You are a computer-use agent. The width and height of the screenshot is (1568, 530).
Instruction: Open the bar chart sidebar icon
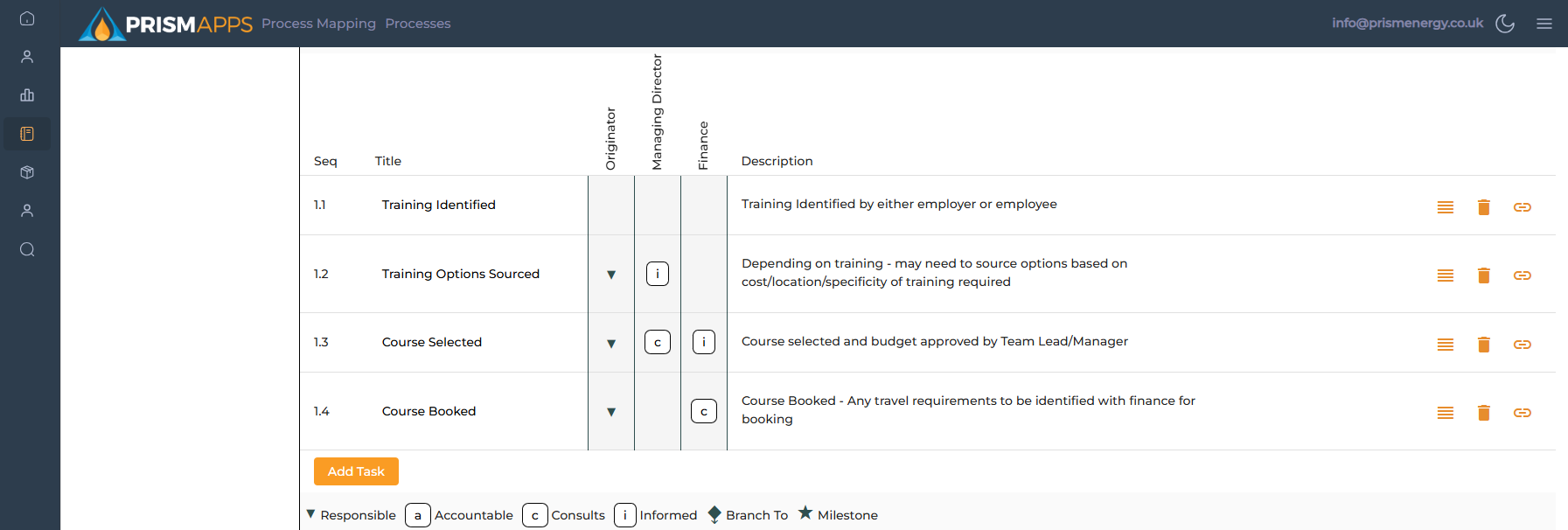click(27, 95)
